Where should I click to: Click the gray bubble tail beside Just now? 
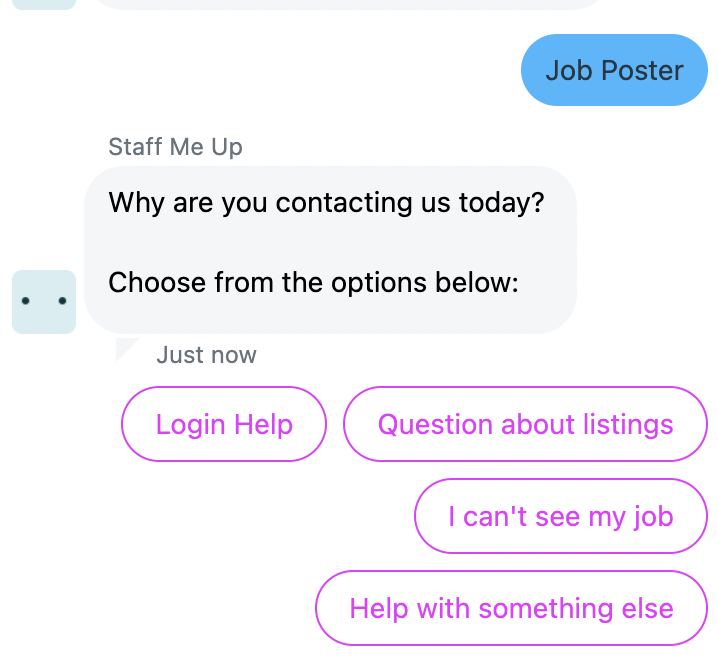coord(126,348)
